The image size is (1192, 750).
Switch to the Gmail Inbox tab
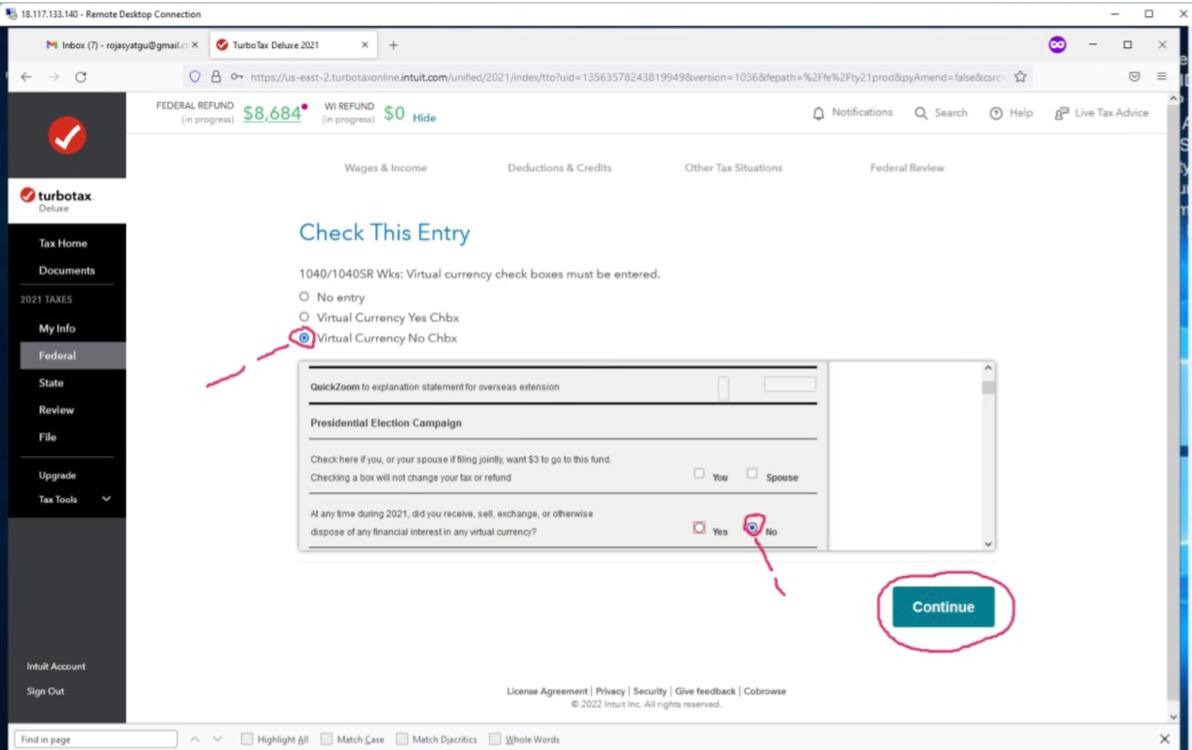click(x=116, y=45)
